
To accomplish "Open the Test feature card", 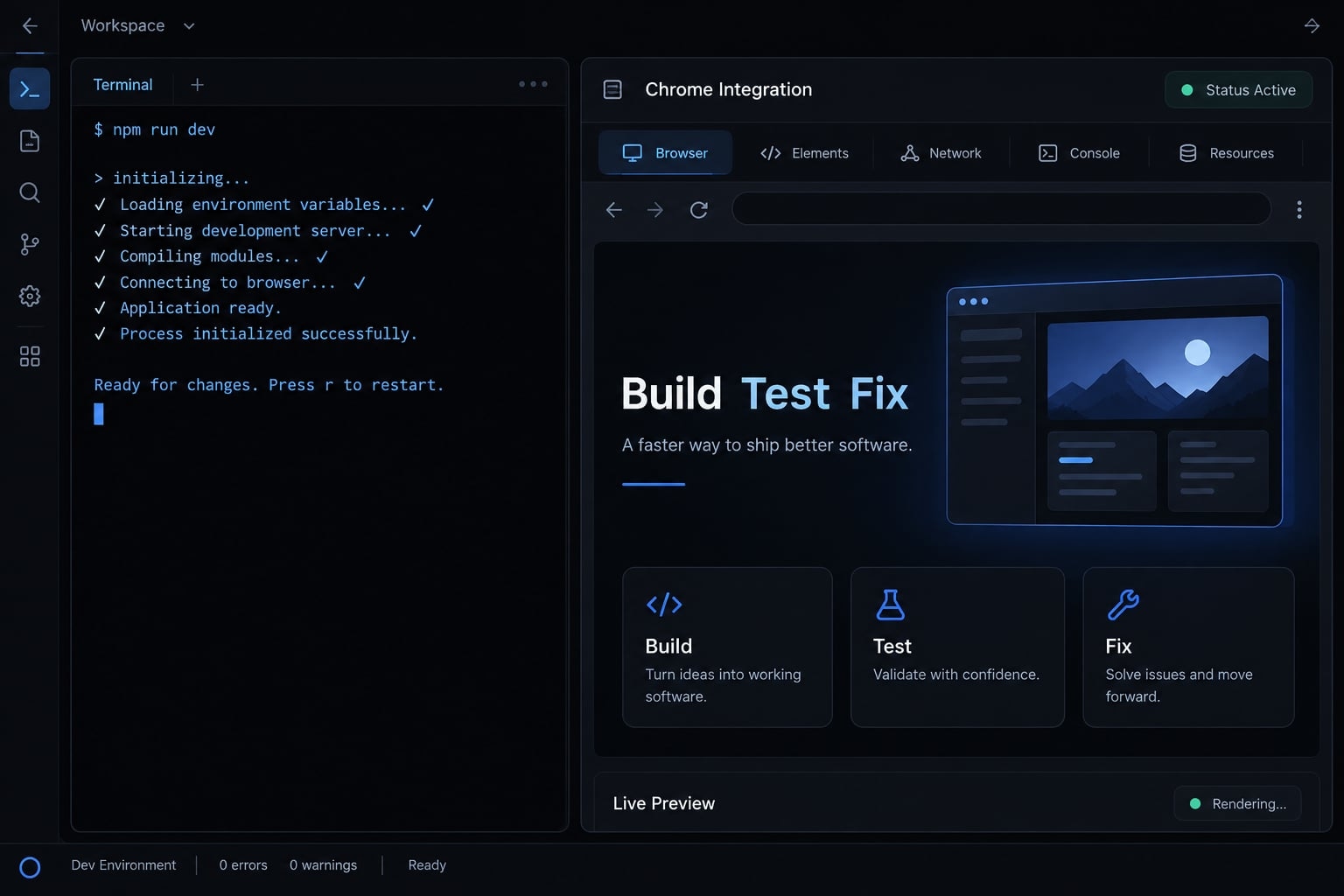I will pos(957,647).
